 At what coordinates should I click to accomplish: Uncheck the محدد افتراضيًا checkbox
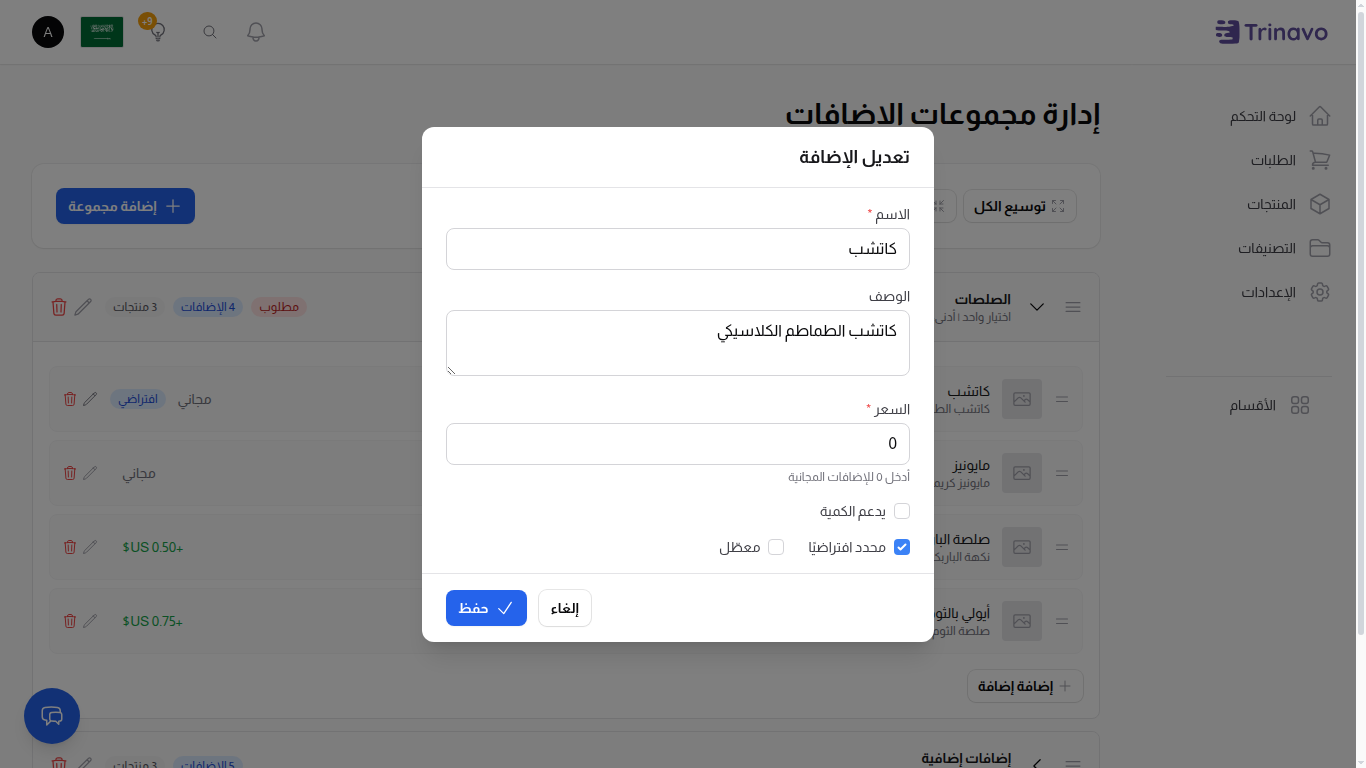[902, 547]
